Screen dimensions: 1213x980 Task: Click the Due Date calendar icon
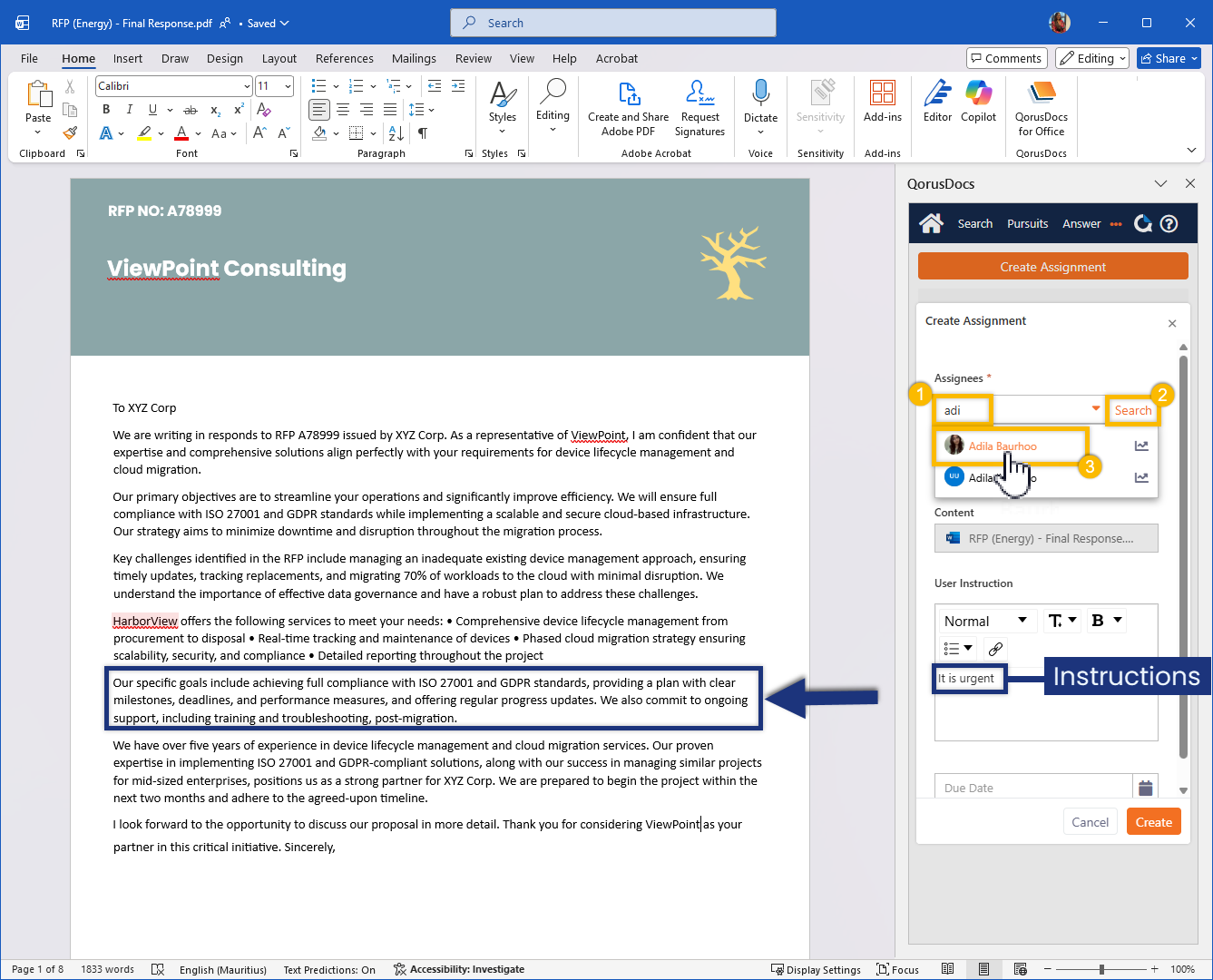click(x=1145, y=788)
